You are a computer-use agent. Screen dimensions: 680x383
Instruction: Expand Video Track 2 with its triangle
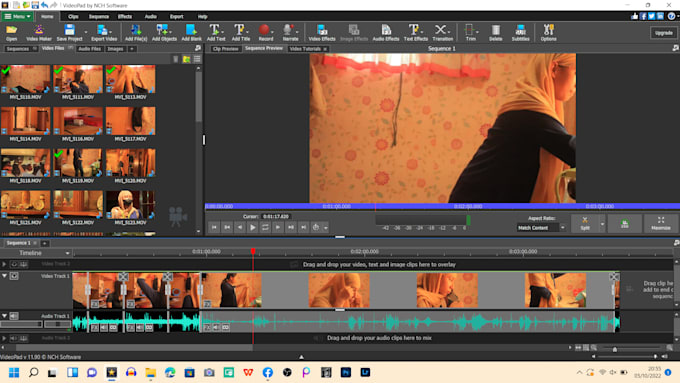pyautogui.click(x=4, y=264)
